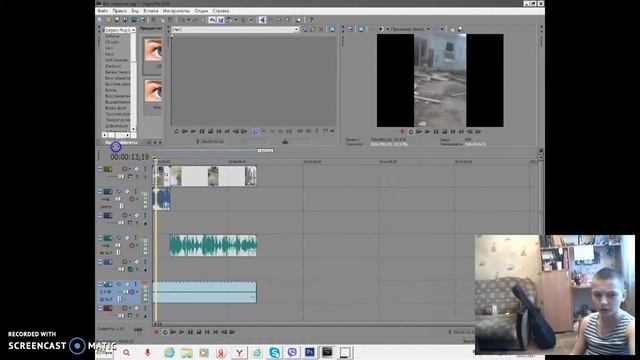Open the Trimmer media history dropdown

296,29
